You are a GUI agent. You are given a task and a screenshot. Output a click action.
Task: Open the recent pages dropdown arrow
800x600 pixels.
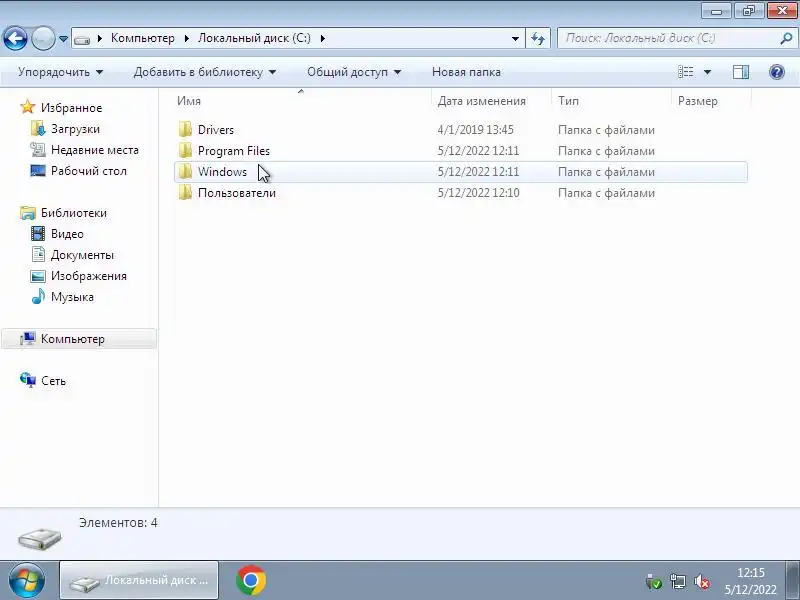tap(63, 39)
